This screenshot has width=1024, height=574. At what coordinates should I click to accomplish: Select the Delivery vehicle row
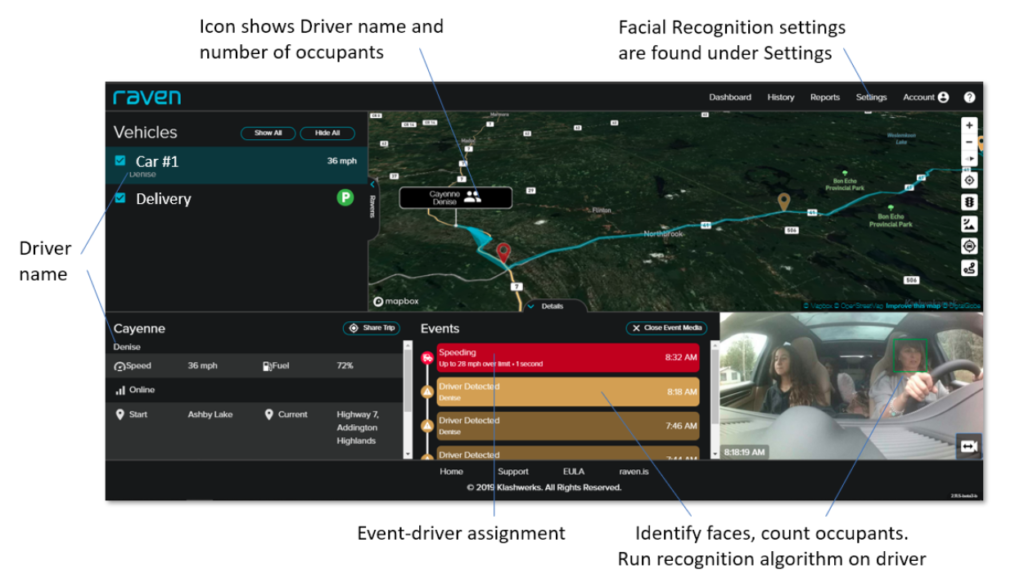click(x=236, y=199)
